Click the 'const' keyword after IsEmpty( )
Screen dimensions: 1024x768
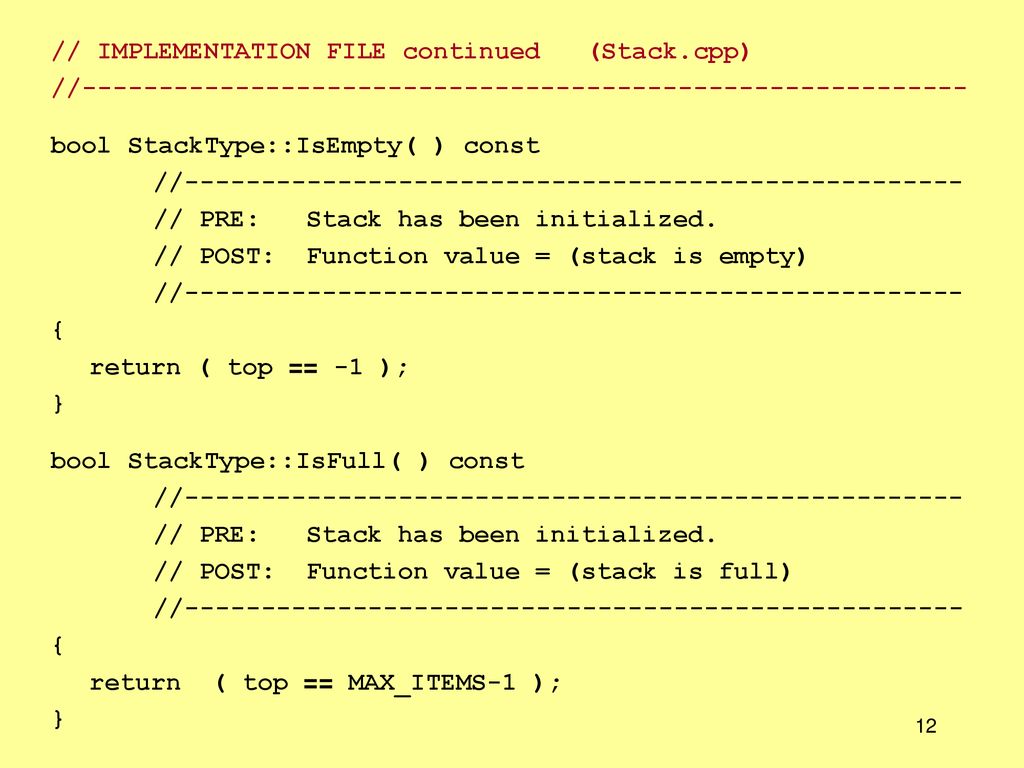pos(502,146)
